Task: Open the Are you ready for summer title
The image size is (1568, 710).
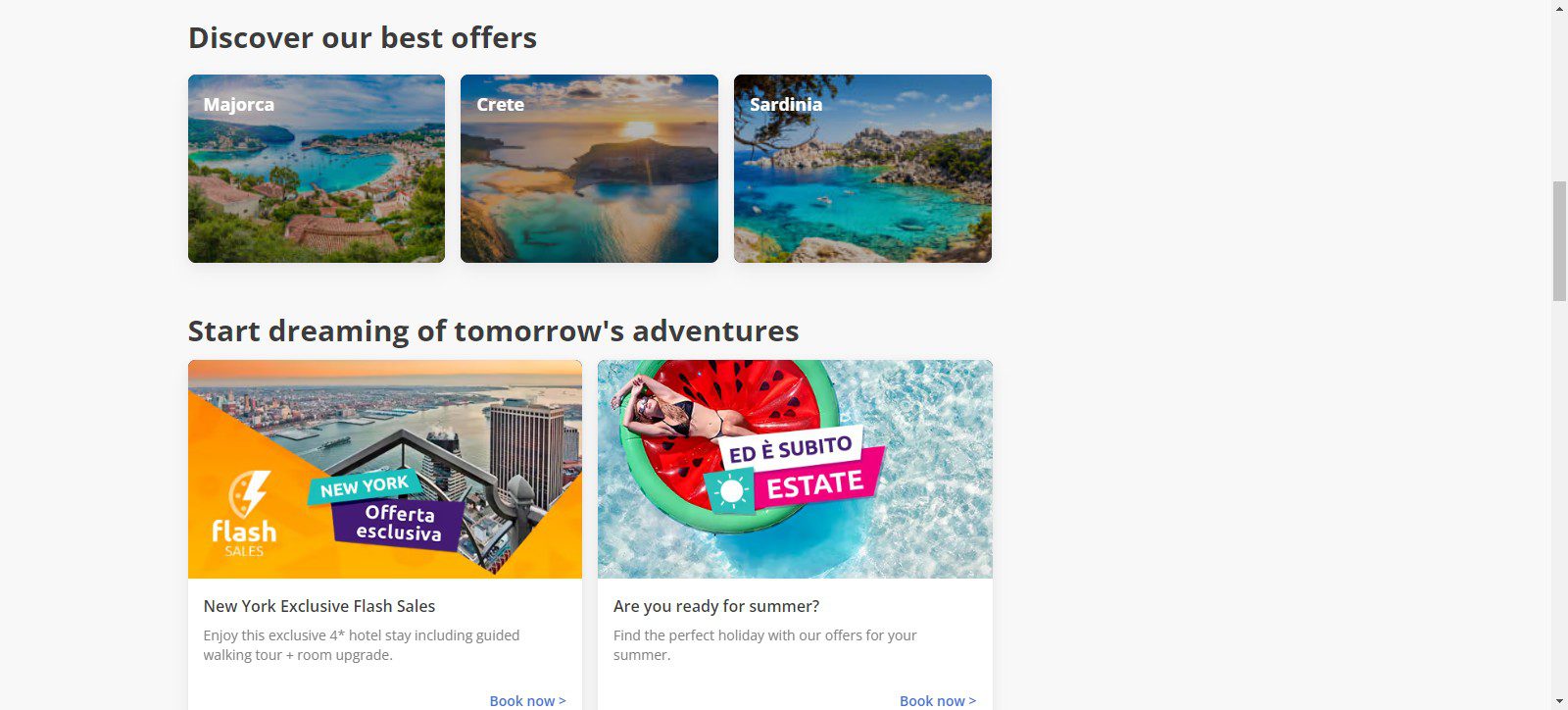Action: click(716, 606)
